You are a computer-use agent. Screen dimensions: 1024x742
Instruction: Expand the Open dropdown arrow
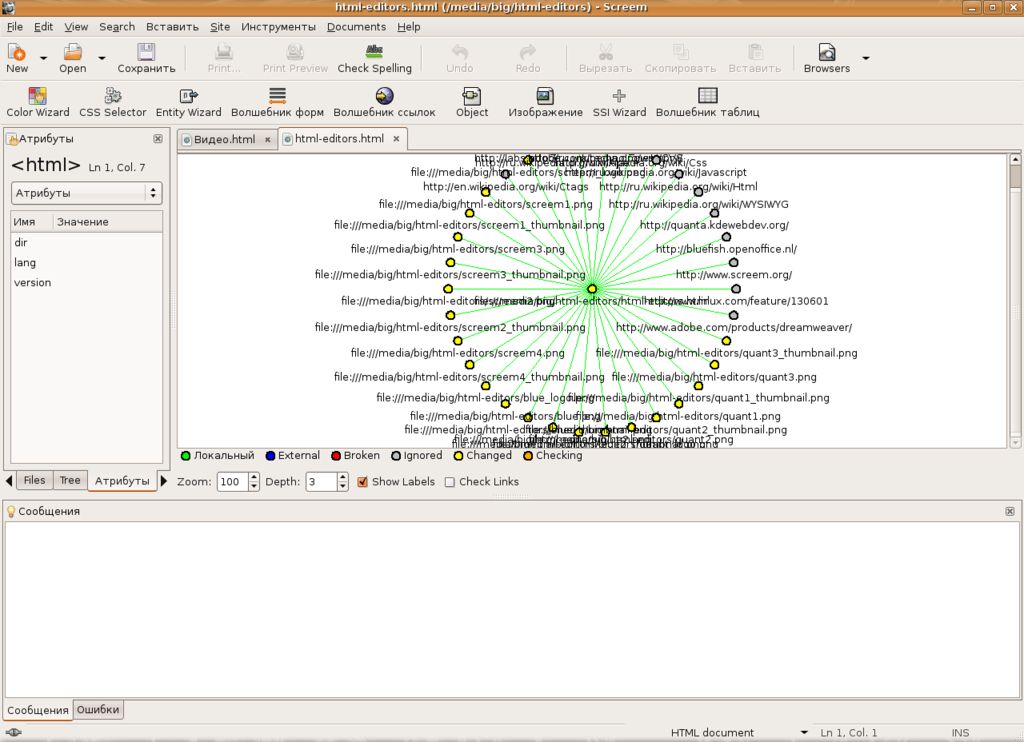[x=102, y=58]
